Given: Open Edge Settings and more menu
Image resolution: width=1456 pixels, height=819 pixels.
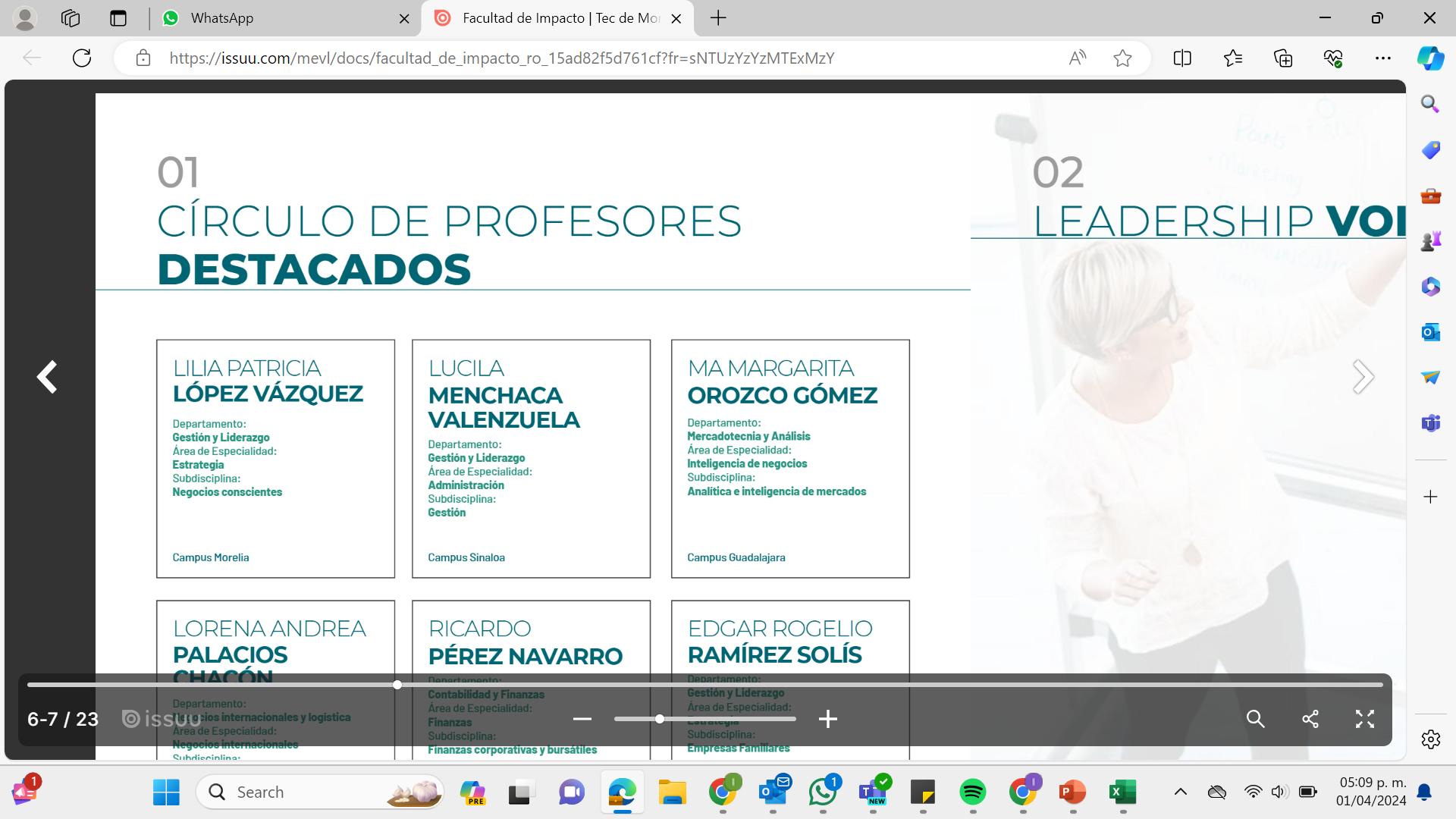Looking at the screenshot, I should 1383,58.
